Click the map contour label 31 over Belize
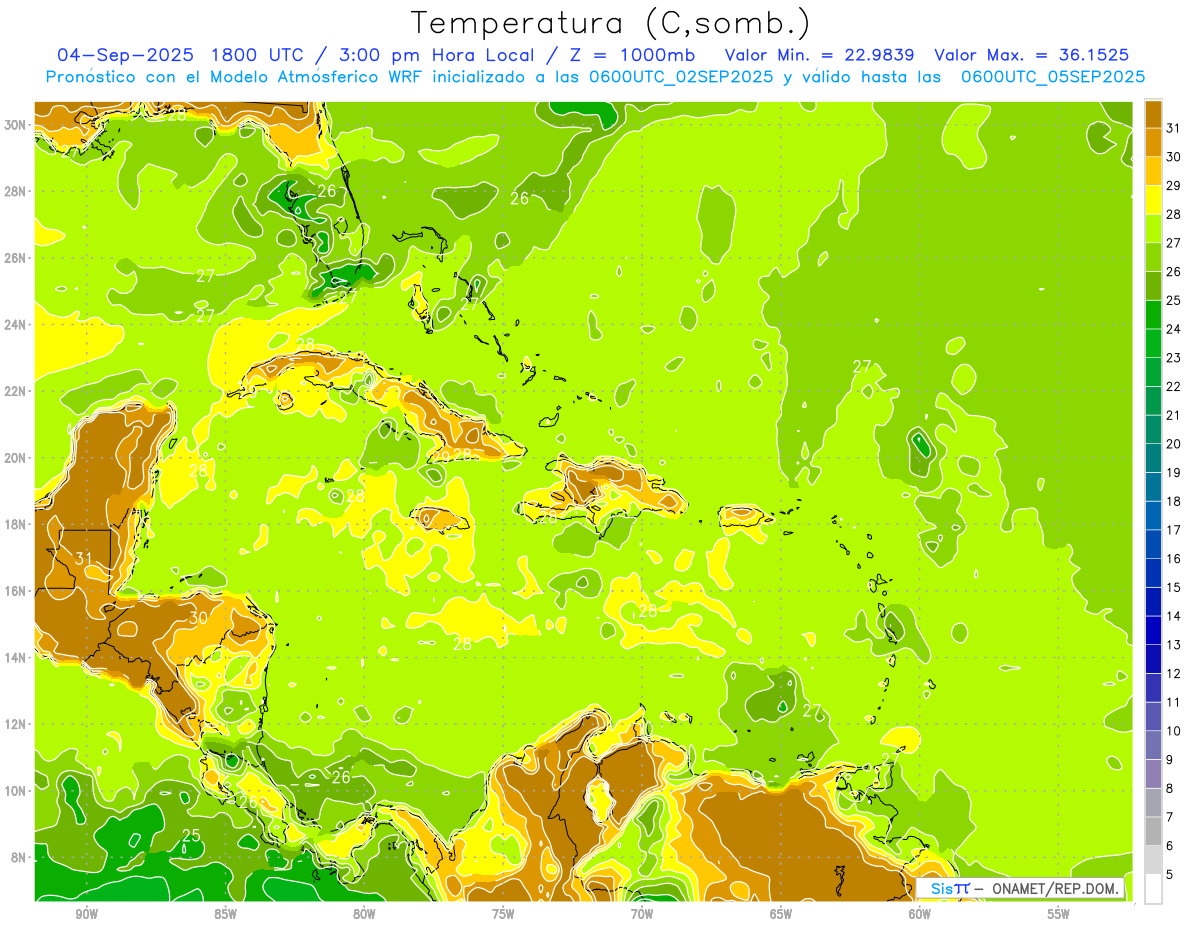This screenshot has height=927, width=1200. [x=84, y=559]
